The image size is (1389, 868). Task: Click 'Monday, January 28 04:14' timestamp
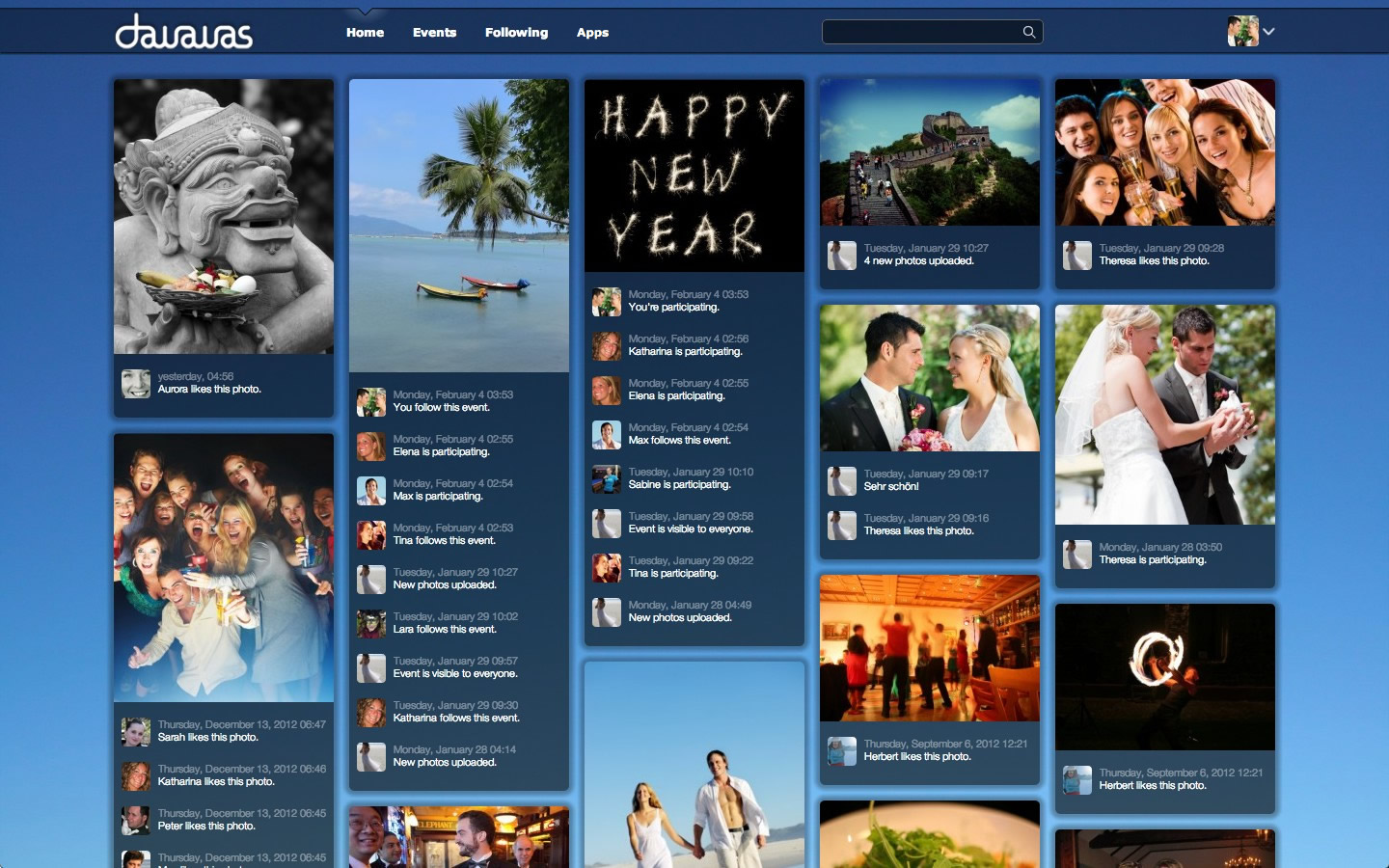(454, 749)
